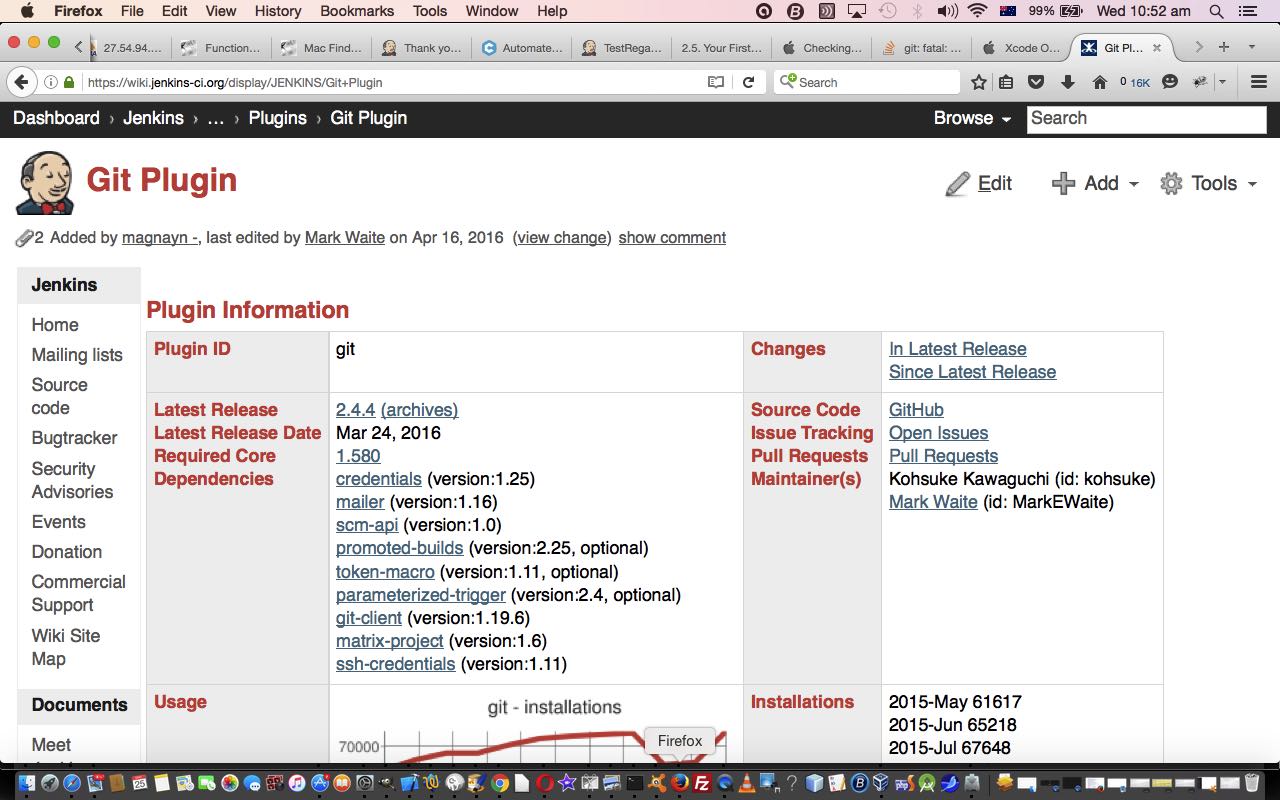
Task: Click the '2015-May 61617' installations entry
Action: pyautogui.click(x=955, y=702)
